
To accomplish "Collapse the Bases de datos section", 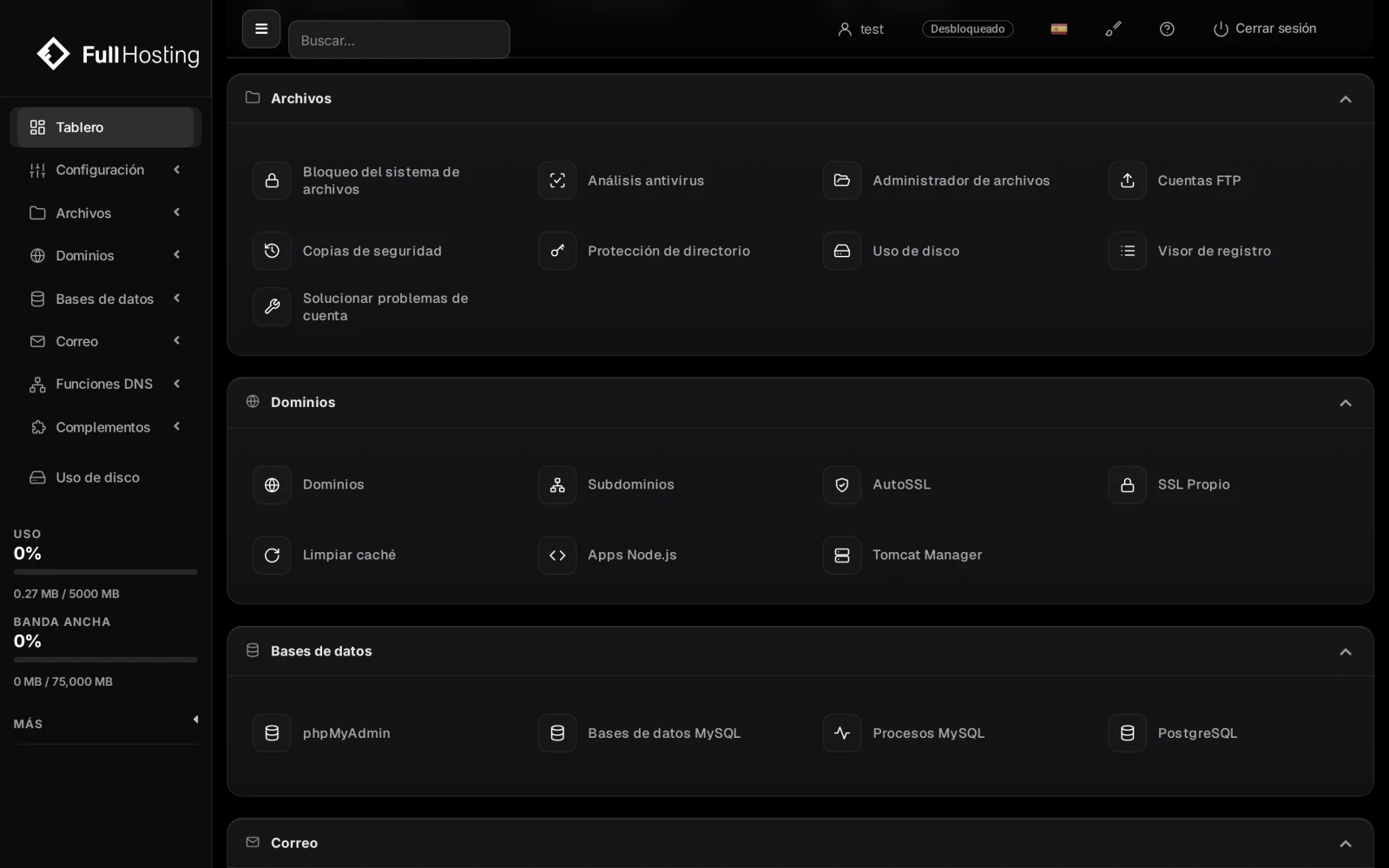I will (x=1346, y=652).
